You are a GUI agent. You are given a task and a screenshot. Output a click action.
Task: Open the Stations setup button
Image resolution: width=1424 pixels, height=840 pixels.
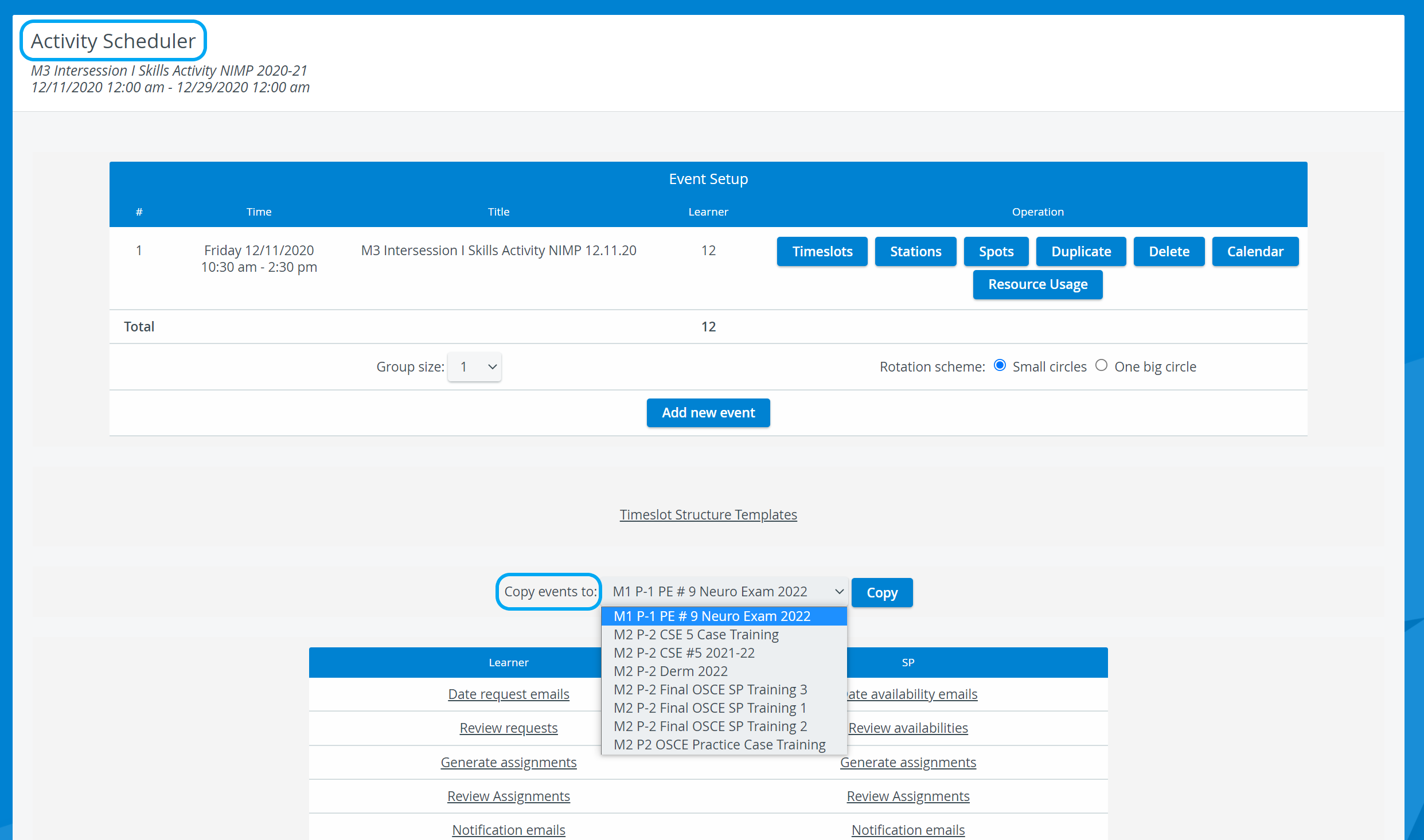[x=915, y=251]
